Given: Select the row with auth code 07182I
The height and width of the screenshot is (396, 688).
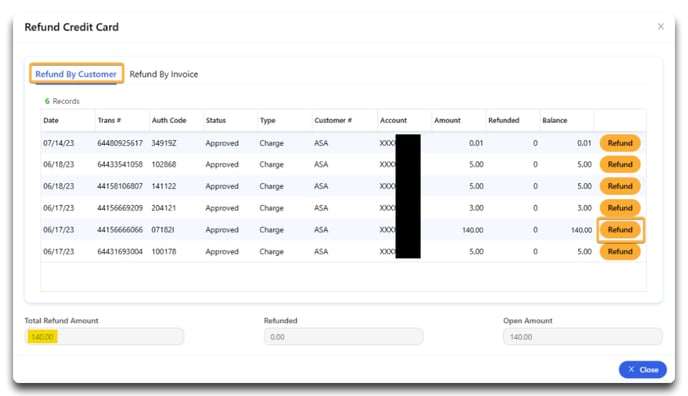Looking at the screenshot, I should pos(319,230).
